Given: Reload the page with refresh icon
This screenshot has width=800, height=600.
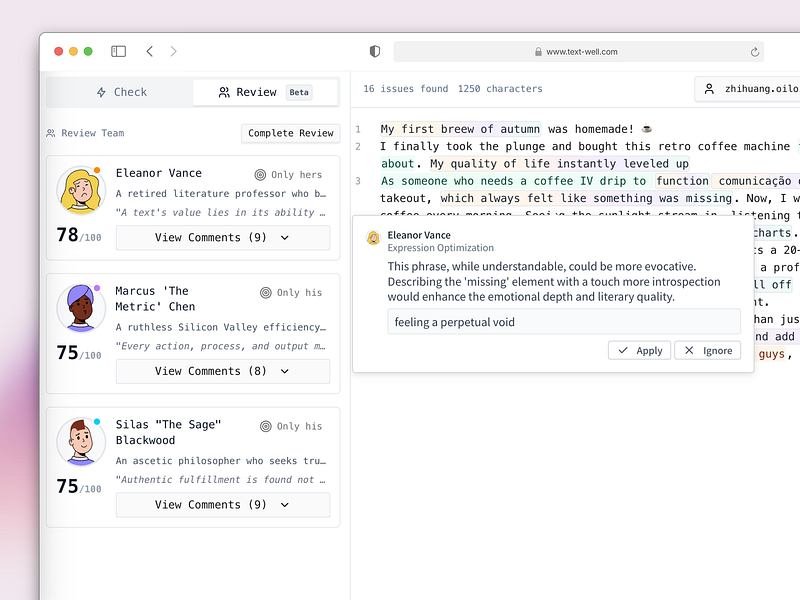Looking at the screenshot, I should pyautogui.click(x=755, y=52).
